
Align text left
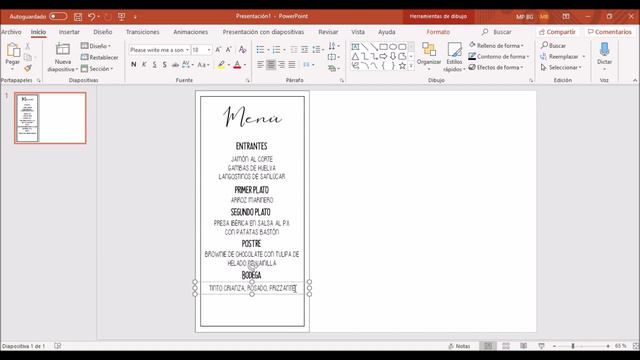pos(260,64)
